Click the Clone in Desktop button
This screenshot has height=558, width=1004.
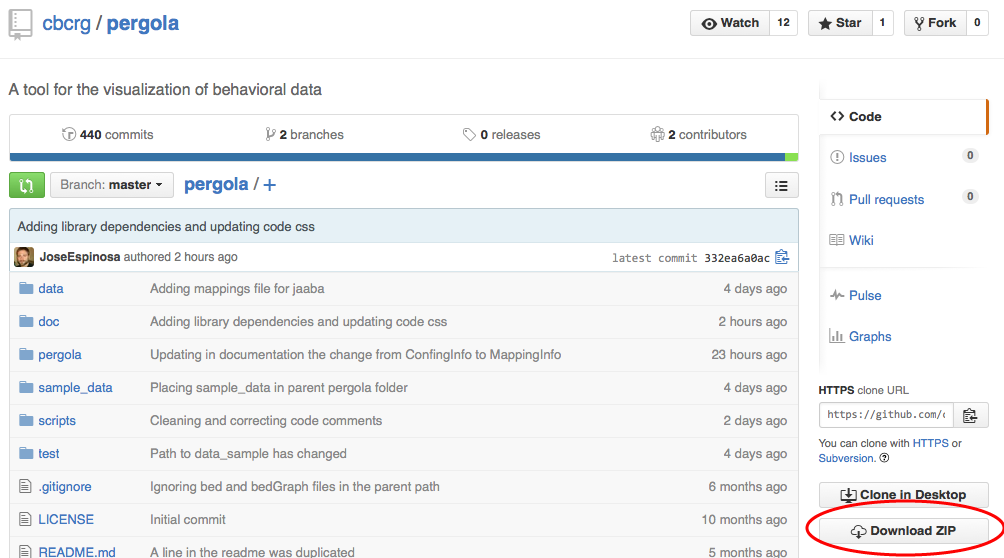(x=903, y=494)
